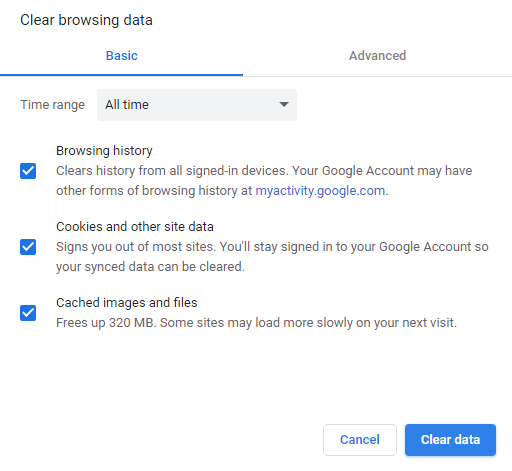Click the Clear browsing data dialog title
Viewport: 512px width, 471px height.
(86, 20)
